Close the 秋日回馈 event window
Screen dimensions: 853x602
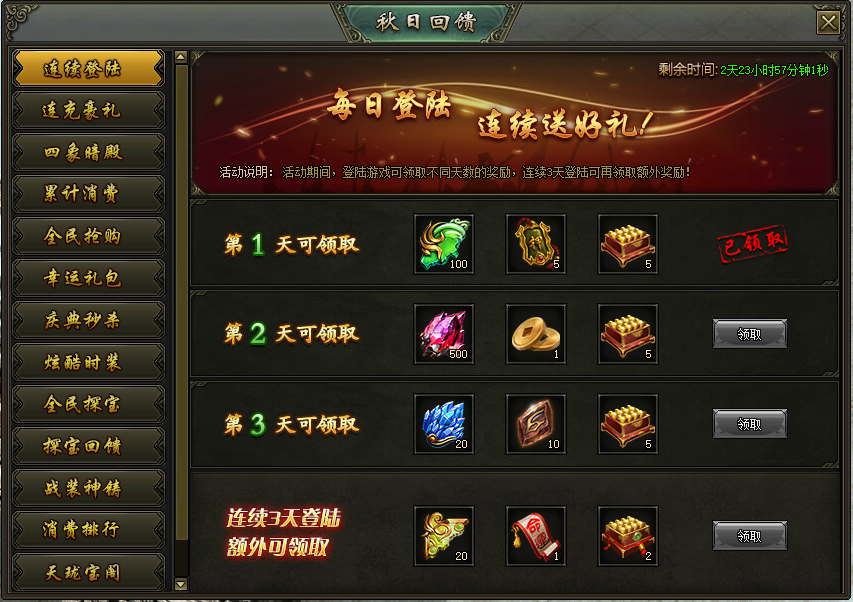click(828, 22)
